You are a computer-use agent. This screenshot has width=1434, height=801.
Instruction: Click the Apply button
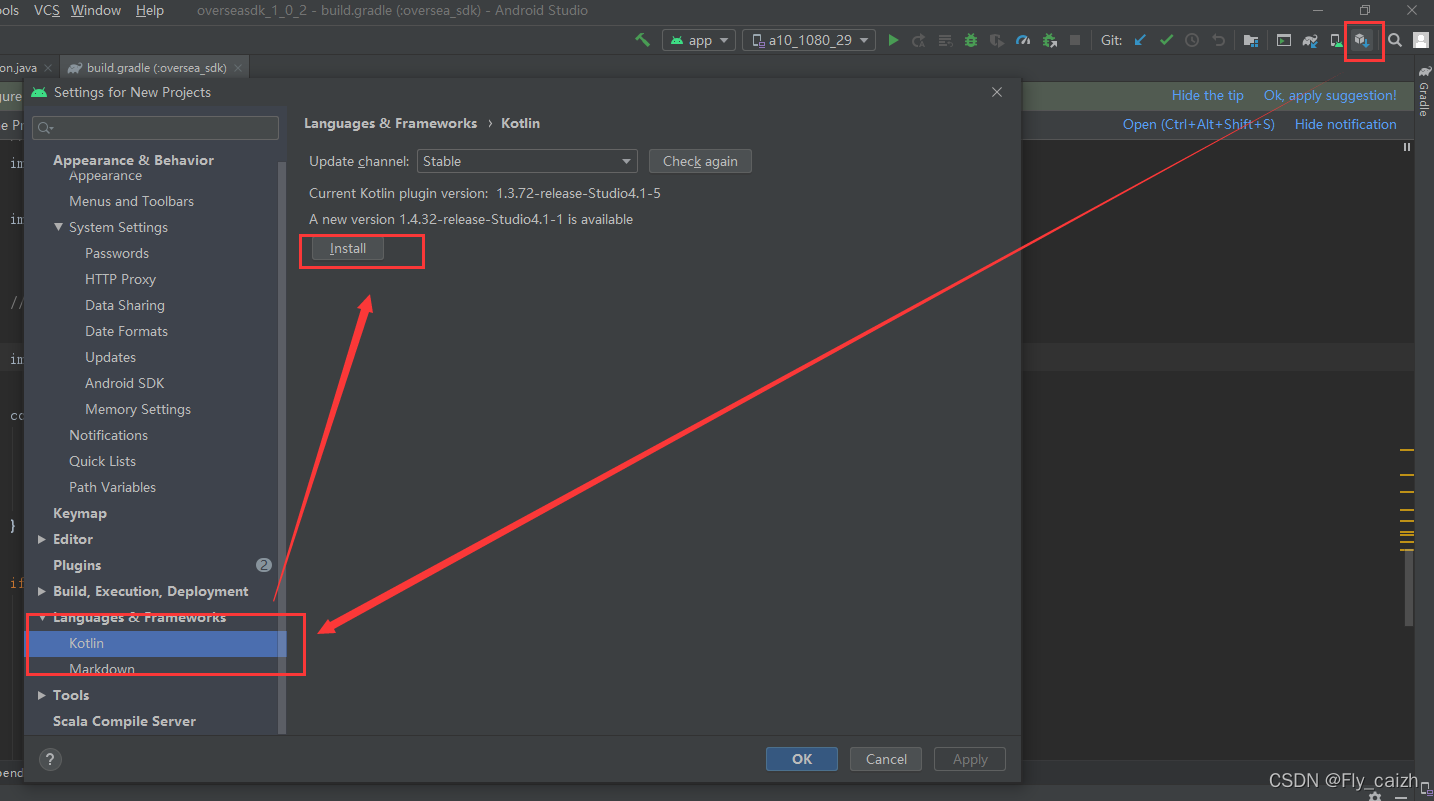[970, 759]
